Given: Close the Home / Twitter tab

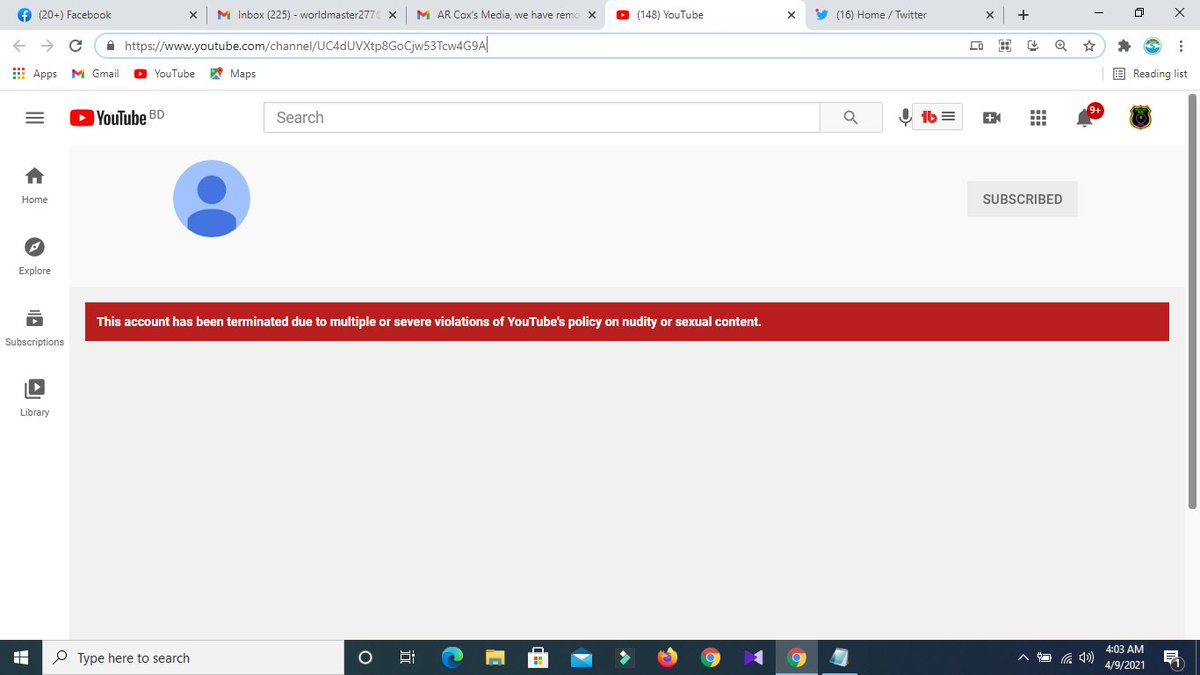Looking at the screenshot, I should coord(989,15).
